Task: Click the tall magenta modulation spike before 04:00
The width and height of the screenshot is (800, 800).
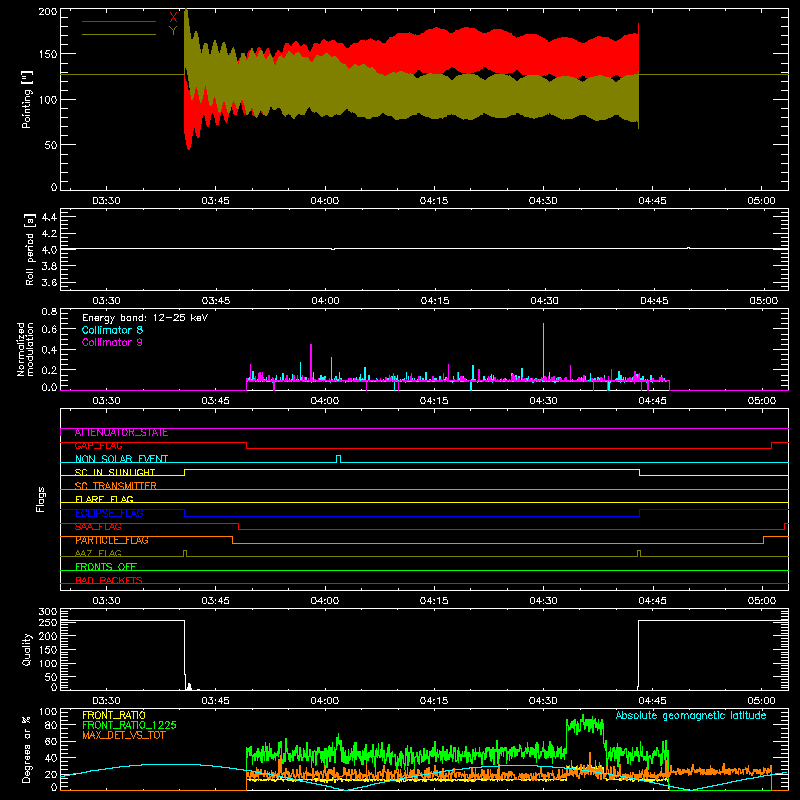Action: point(311,362)
